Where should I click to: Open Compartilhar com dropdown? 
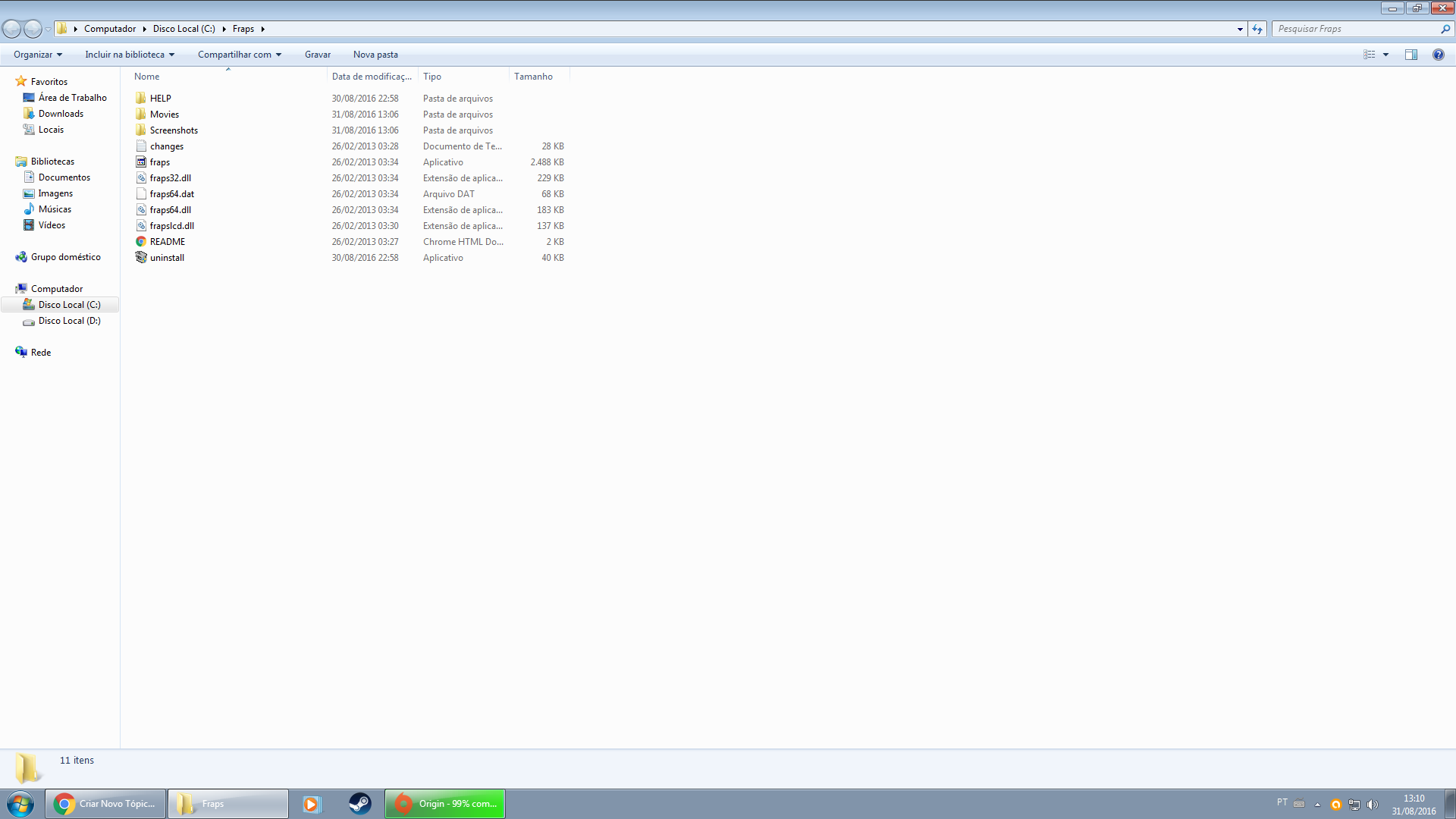(x=240, y=55)
